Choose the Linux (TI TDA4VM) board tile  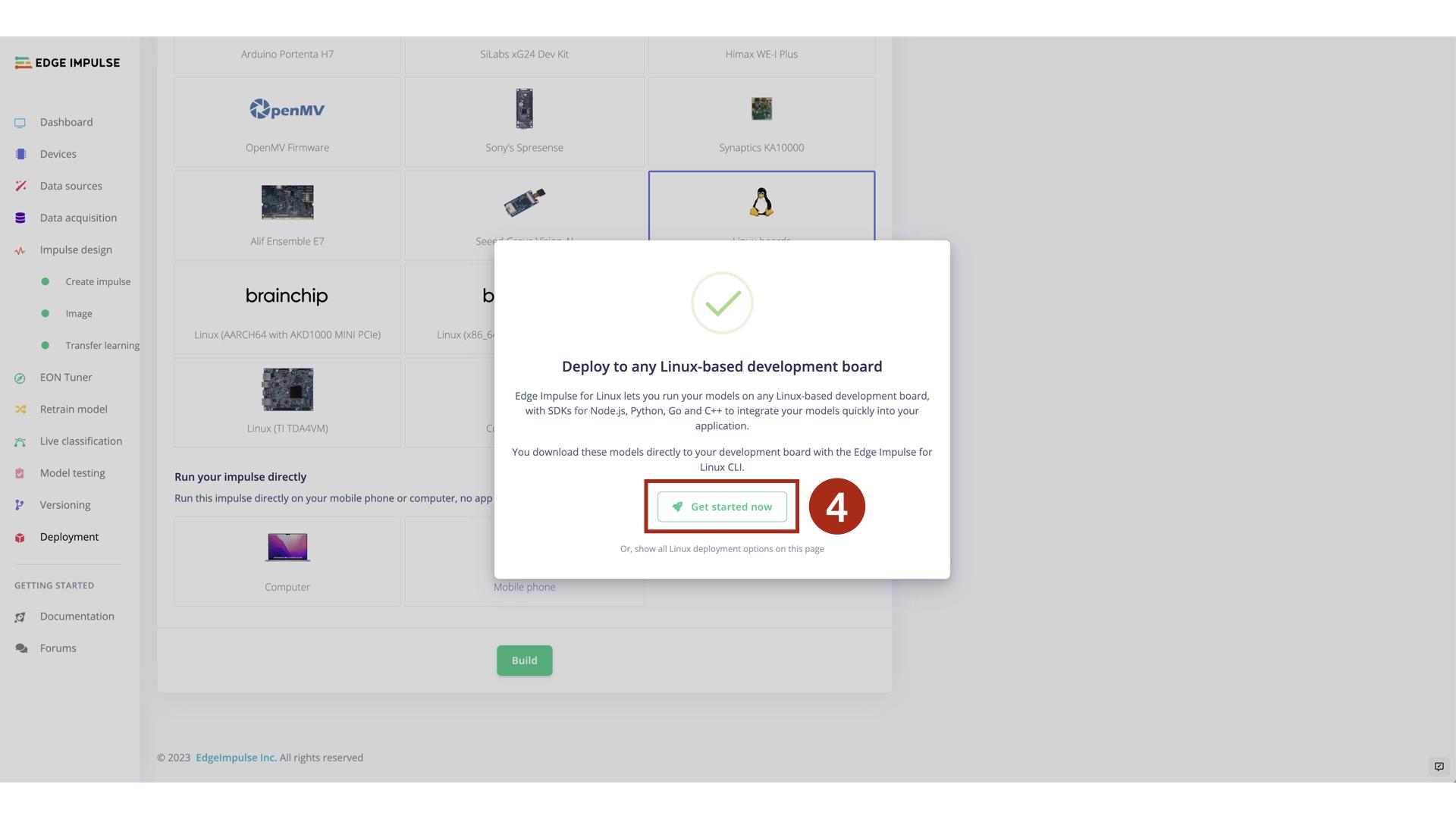tap(287, 403)
